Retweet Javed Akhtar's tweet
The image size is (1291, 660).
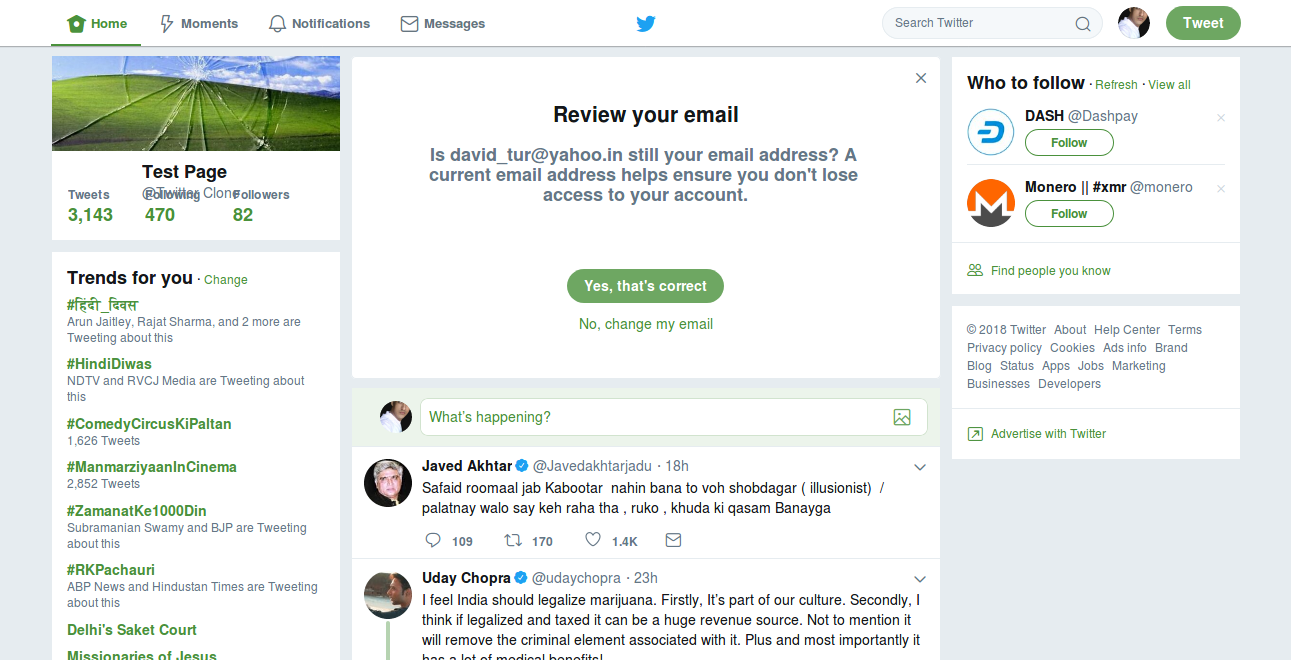511,539
